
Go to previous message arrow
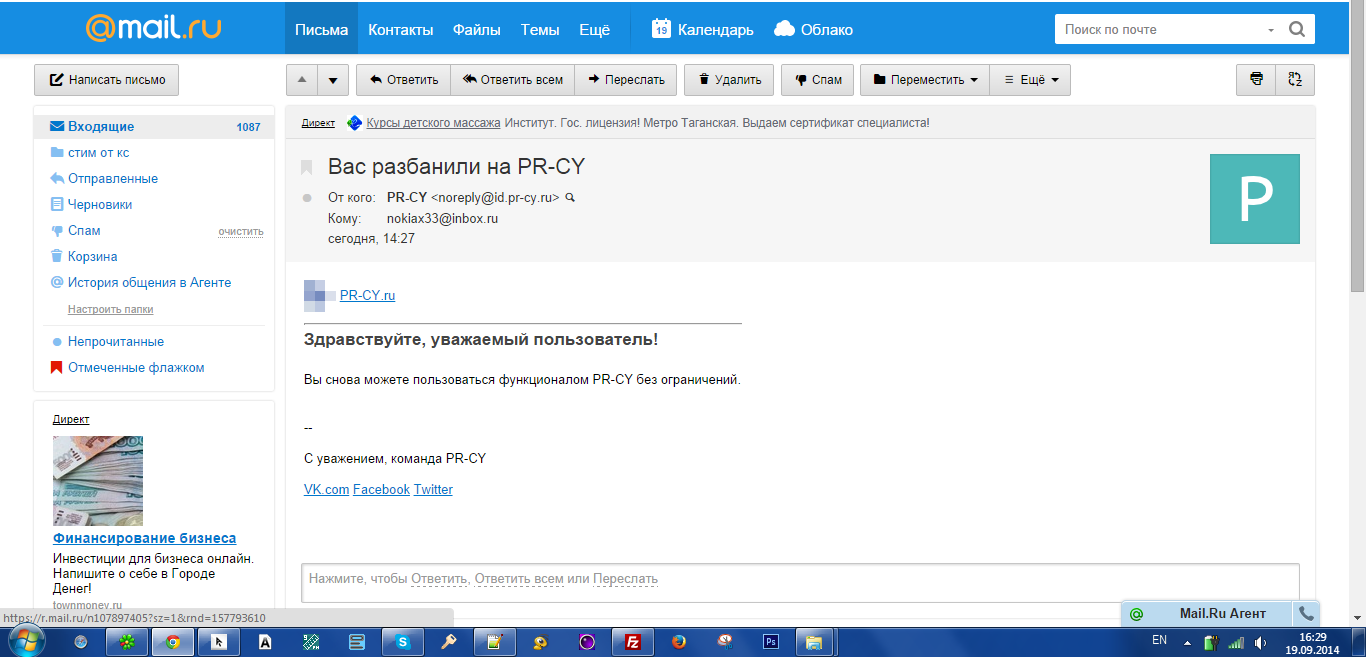[x=302, y=80]
